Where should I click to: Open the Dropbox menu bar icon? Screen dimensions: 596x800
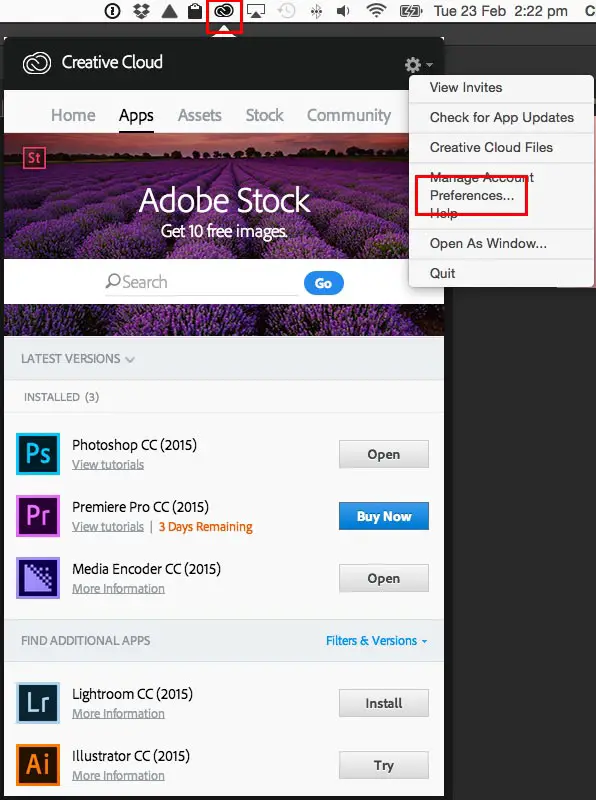(141, 11)
